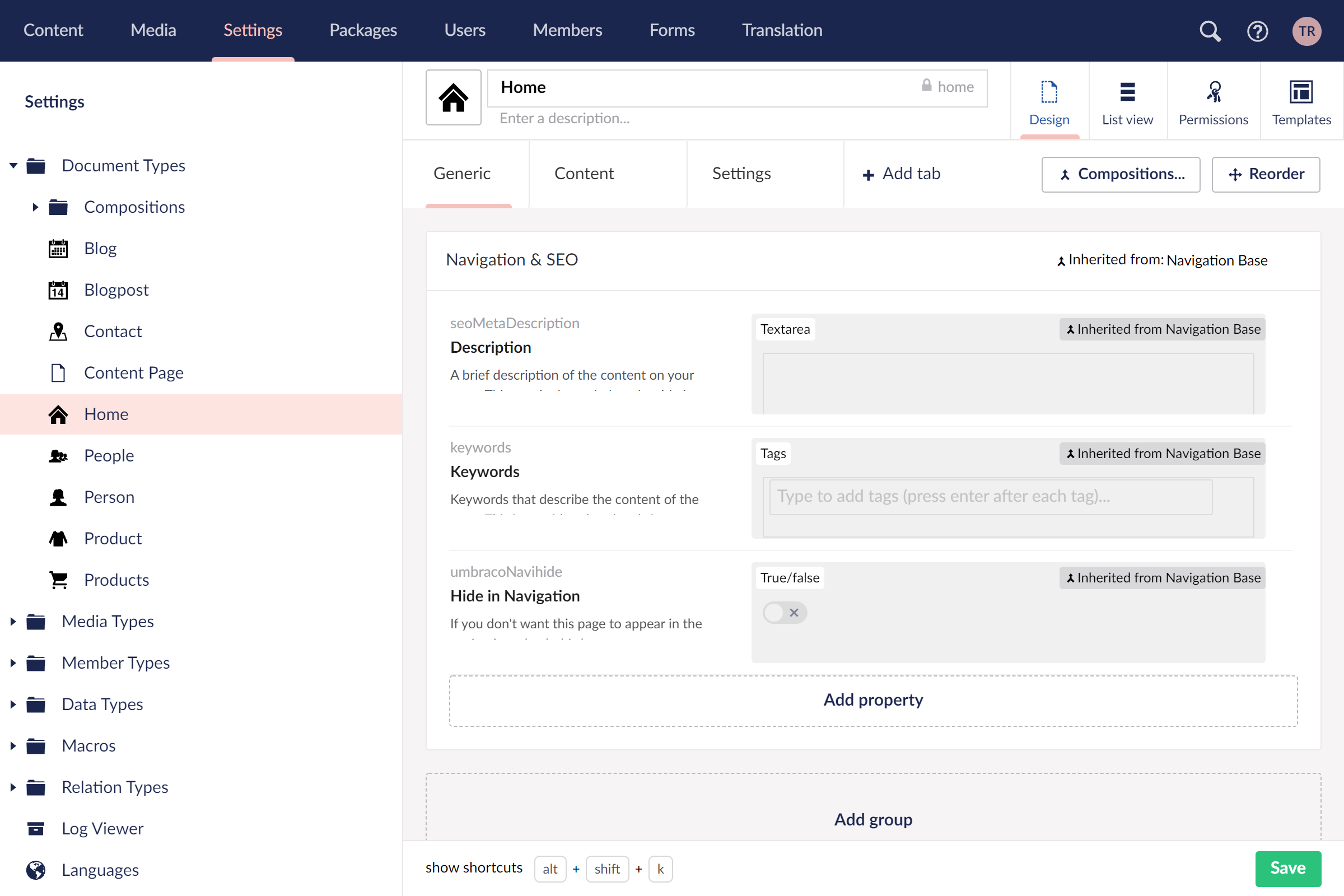Screen dimensions: 1344x896
Task: Select the Blogpost calendar icon in tree
Action: pyautogui.click(x=58, y=290)
